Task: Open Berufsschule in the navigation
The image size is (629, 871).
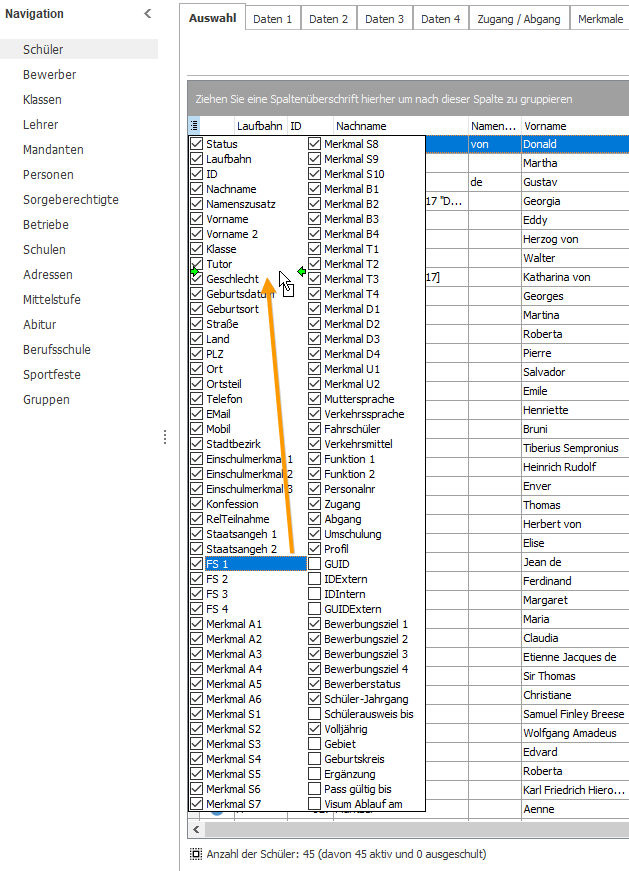Action: [x=57, y=349]
